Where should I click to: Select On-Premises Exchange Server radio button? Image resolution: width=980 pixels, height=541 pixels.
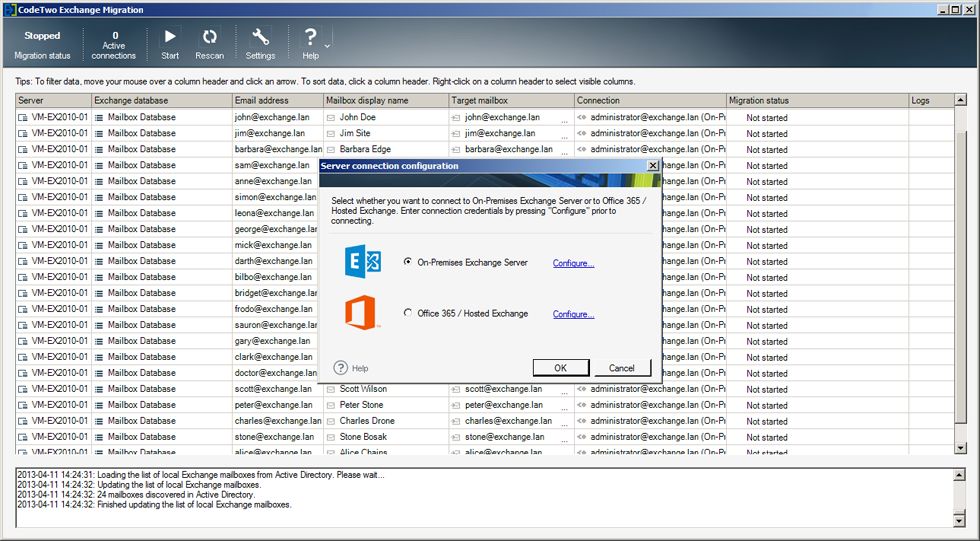(x=408, y=262)
